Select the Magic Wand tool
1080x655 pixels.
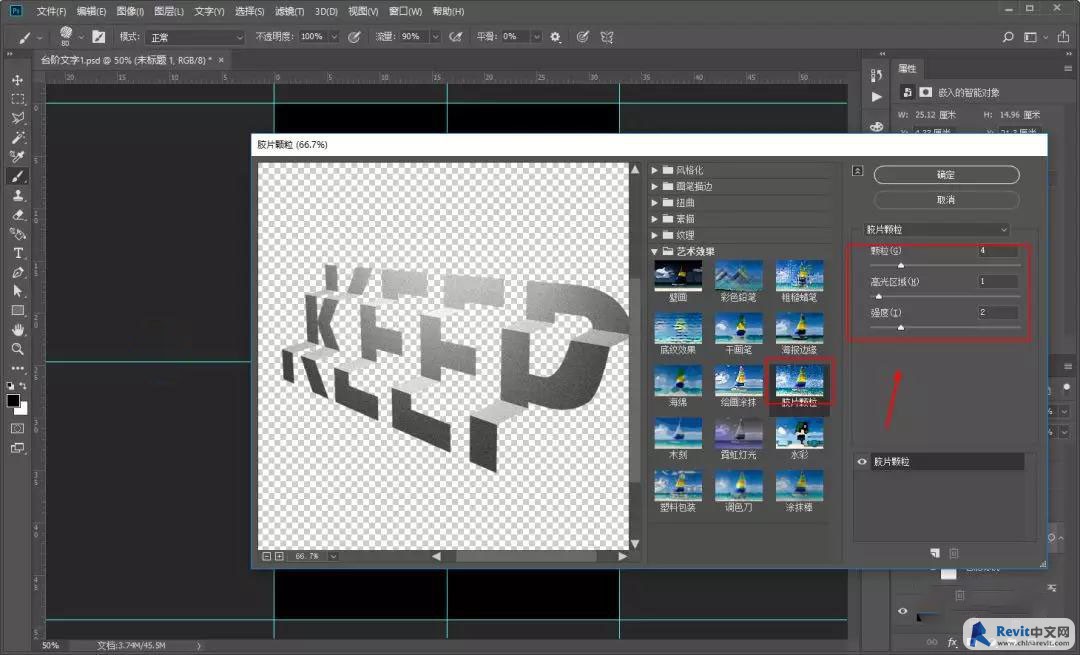click(17, 137)
